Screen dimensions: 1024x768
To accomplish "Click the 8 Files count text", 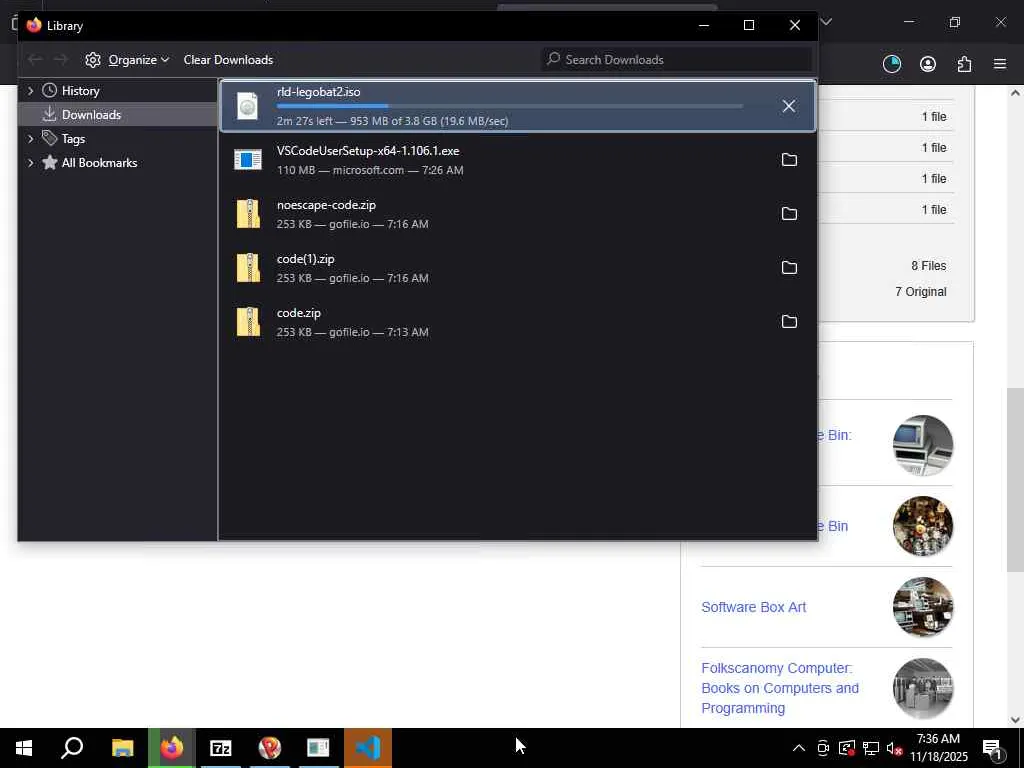I will [929, 266].
